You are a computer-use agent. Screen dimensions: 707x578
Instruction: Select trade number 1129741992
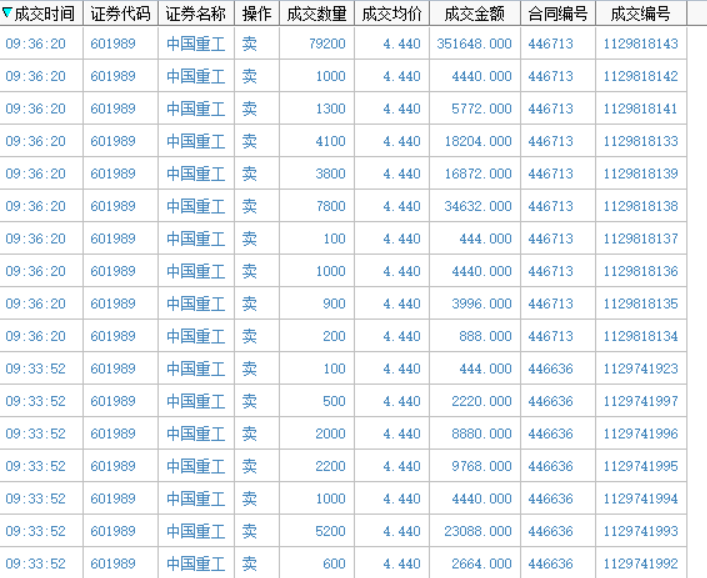click(x=641, y=563)
